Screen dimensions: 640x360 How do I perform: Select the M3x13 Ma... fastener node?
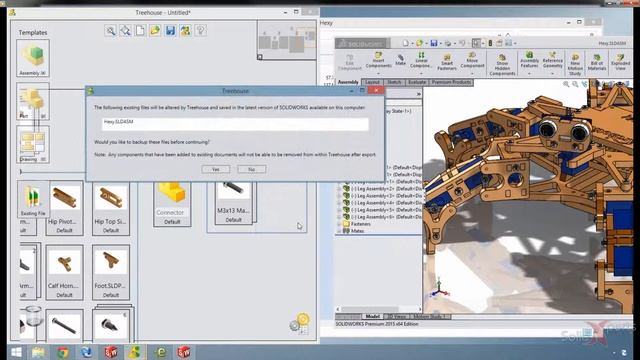233,203
